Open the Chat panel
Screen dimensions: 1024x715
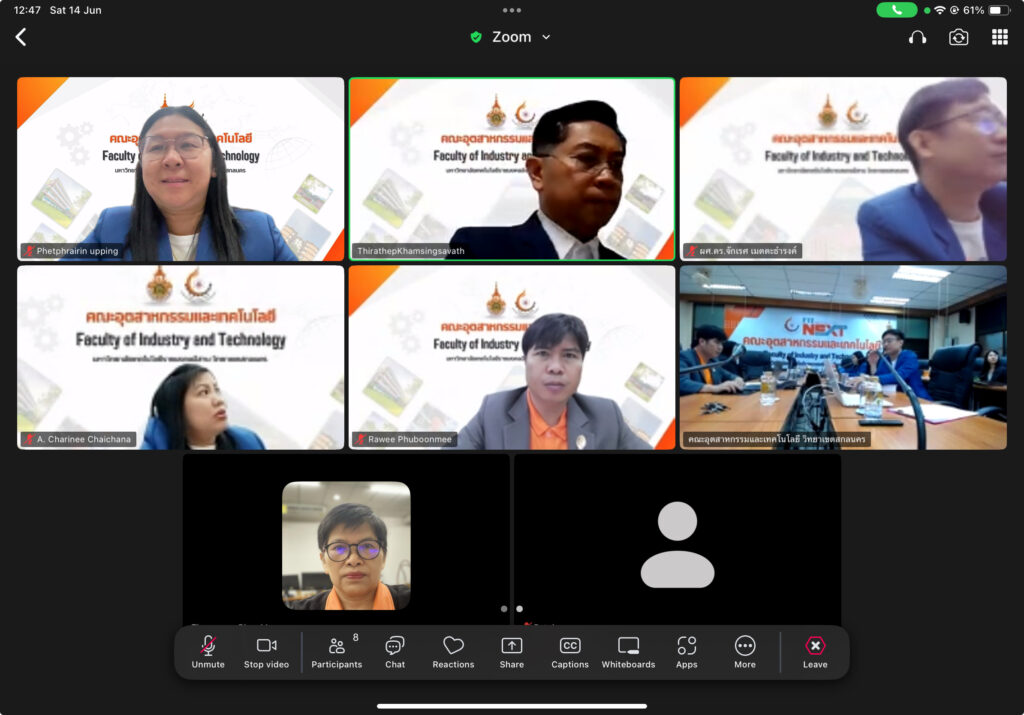pyautogui.click(x=395, y=652)
